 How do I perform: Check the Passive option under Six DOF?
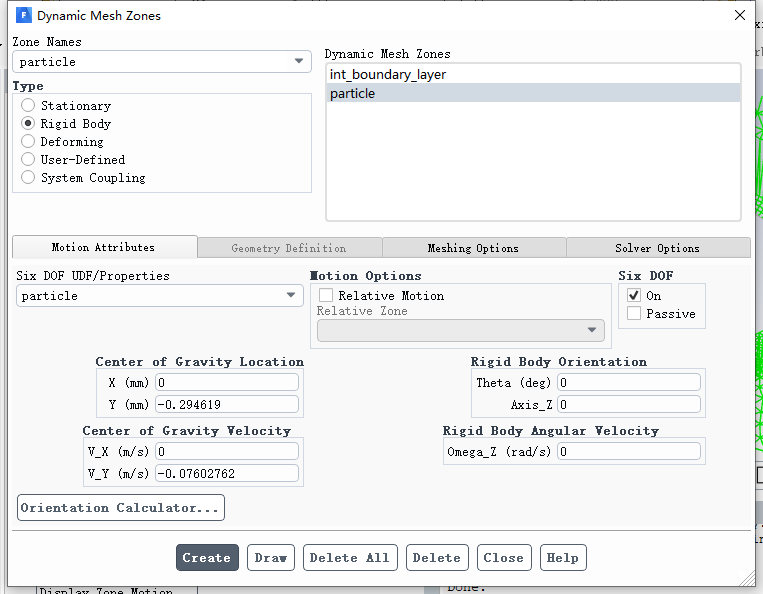click(x=634, y=314)
